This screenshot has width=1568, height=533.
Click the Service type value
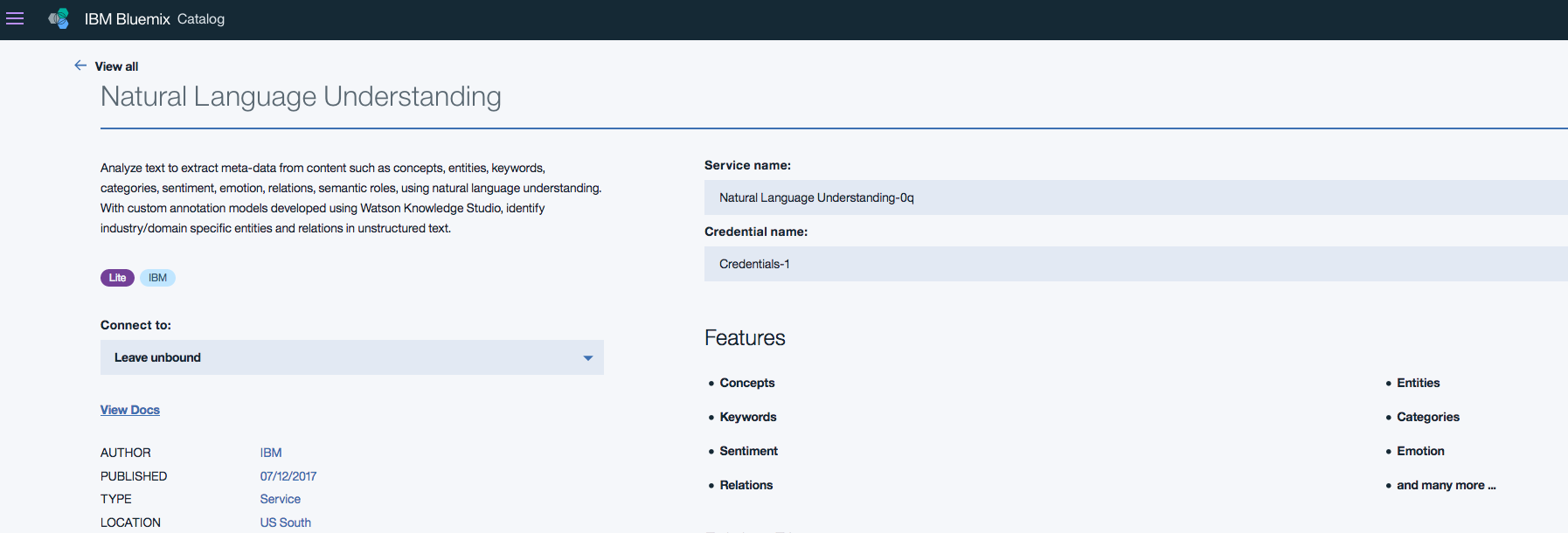(281, 499)
